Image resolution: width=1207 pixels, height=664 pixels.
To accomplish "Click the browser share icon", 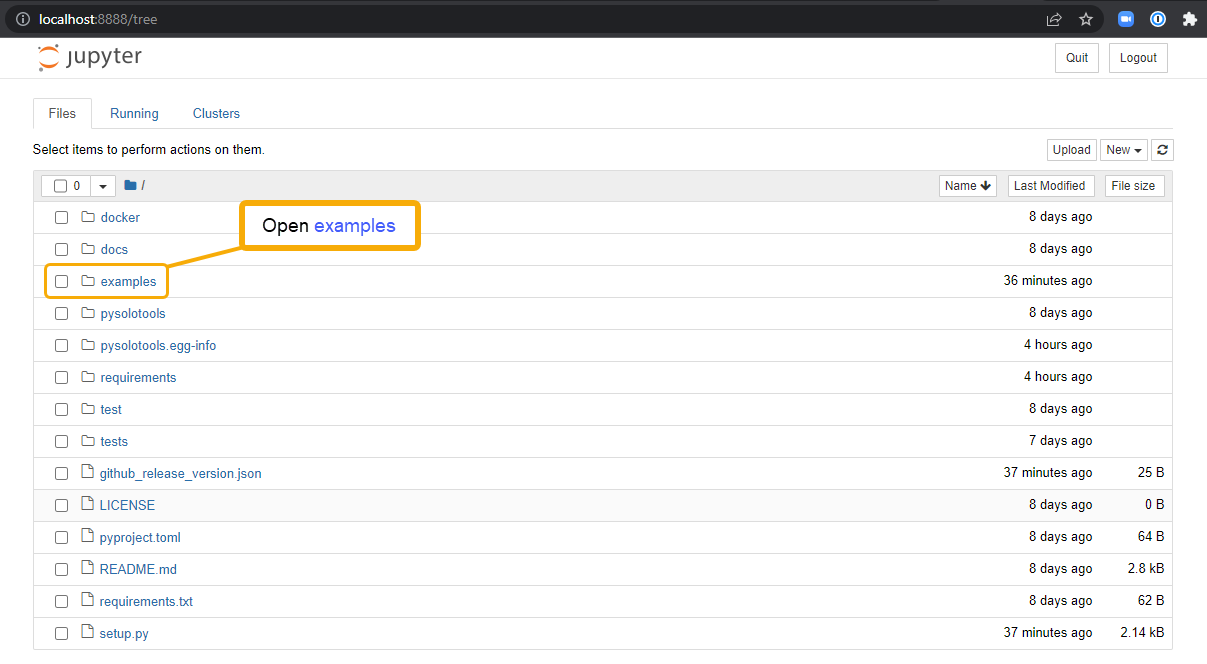I will click(x=1054, y=19).
